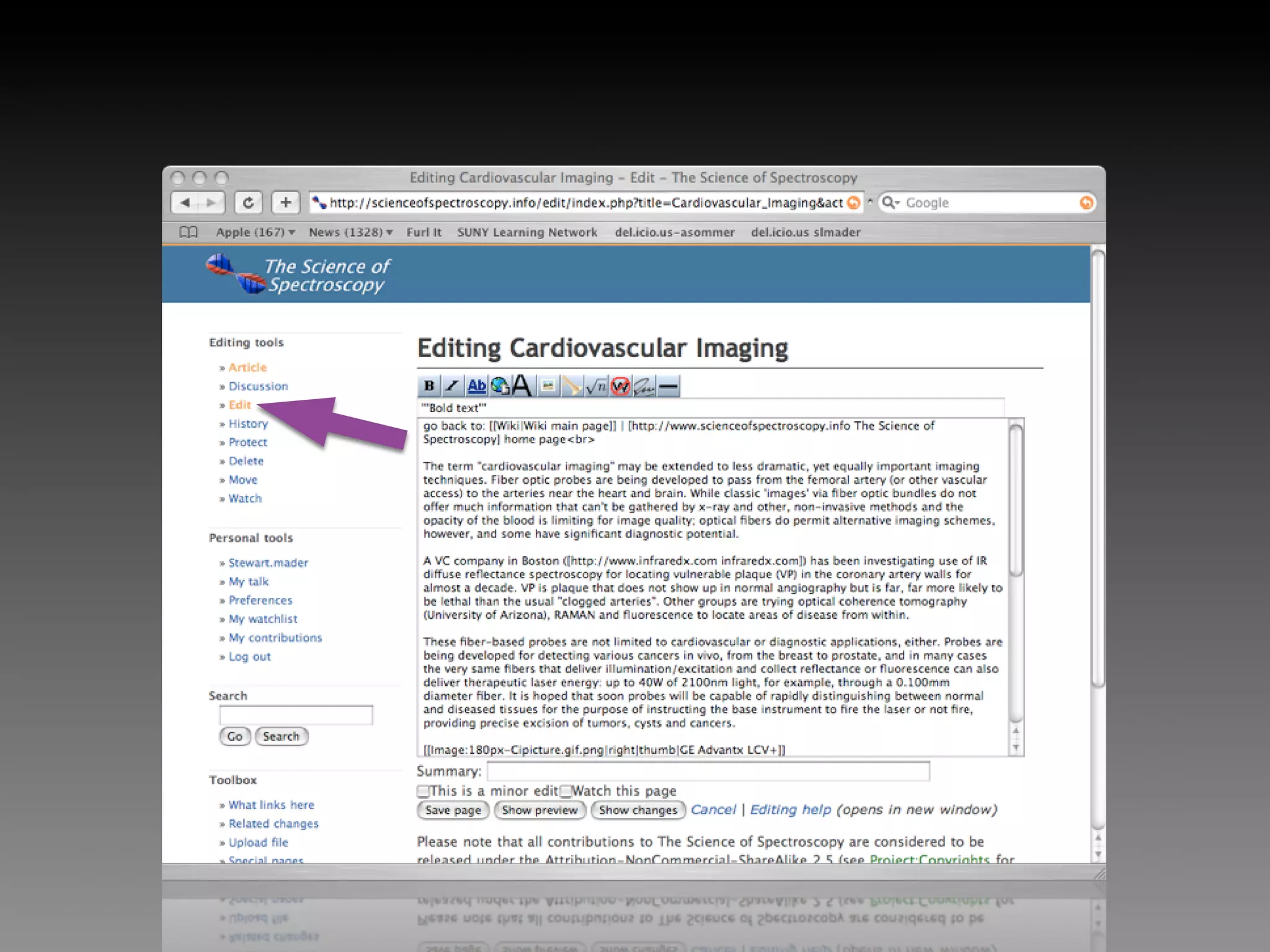Viewport: 1270px width, 952px height.
Task: Open the del.icio.us slmader bookmark
Action: (806, 232)
